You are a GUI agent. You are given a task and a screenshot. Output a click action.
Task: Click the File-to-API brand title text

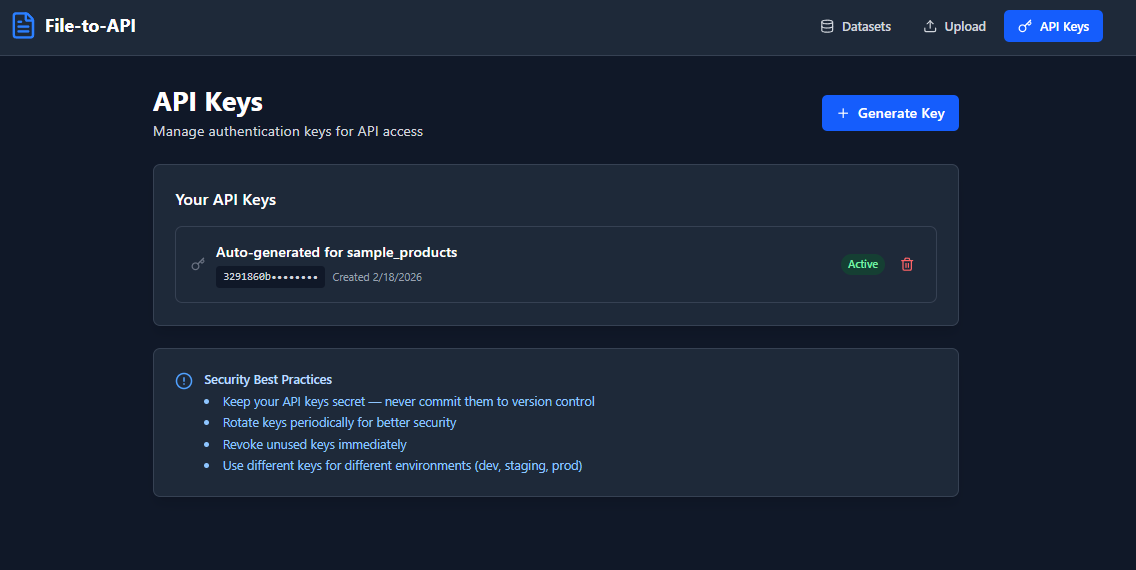click(x=90, y=26)
